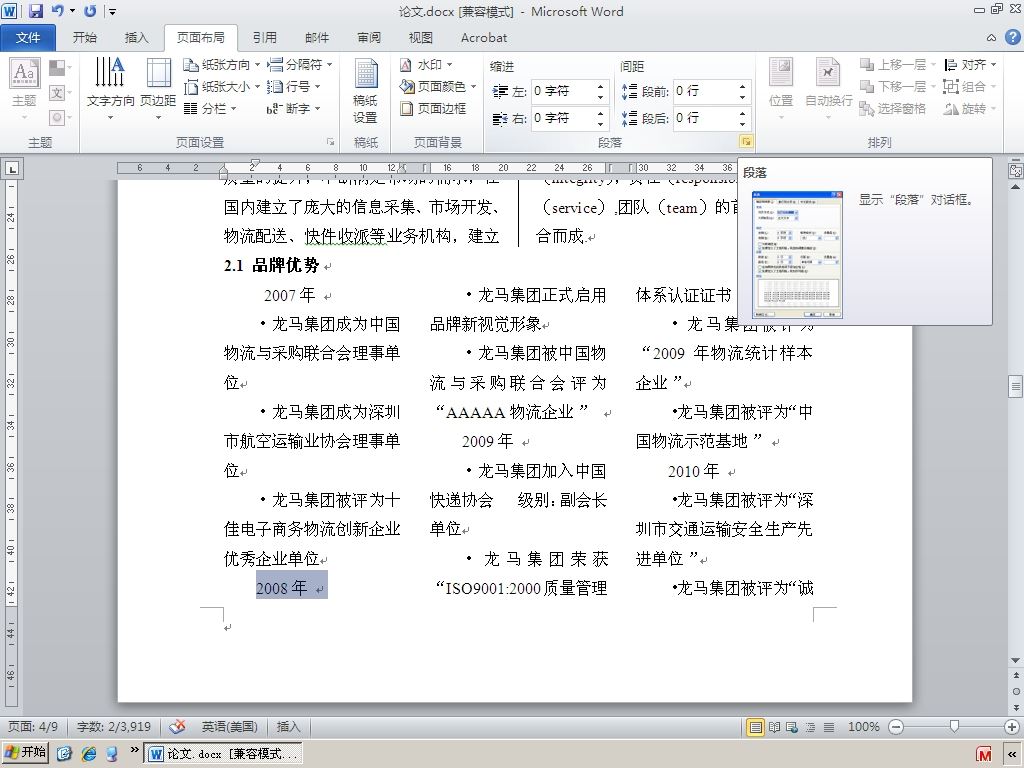Click the McAfee tray icon
The height and width of the screenshot is (768, 1024).
(x=984, y=754)
